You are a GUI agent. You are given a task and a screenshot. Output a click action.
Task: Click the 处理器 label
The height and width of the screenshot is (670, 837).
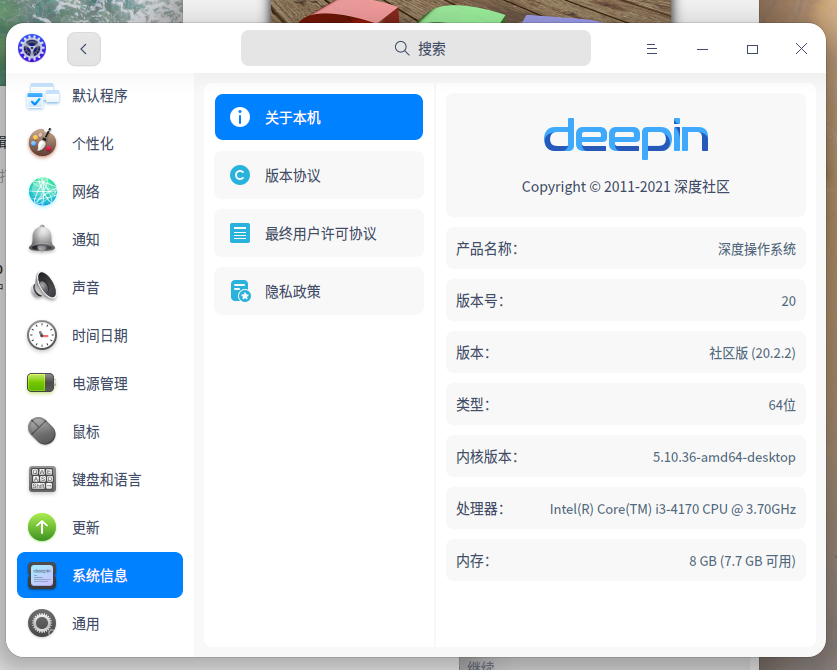click(479, 509)
